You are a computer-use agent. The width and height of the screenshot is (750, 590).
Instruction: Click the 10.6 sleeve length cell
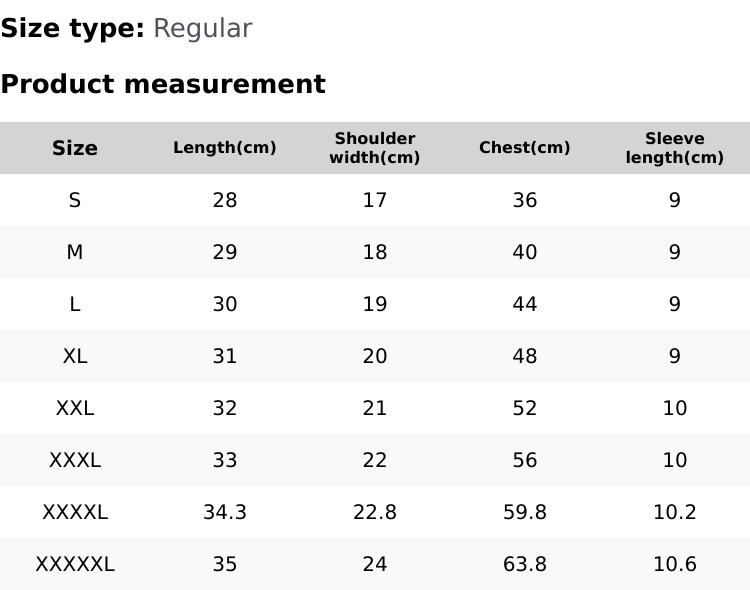pos(675,564)
